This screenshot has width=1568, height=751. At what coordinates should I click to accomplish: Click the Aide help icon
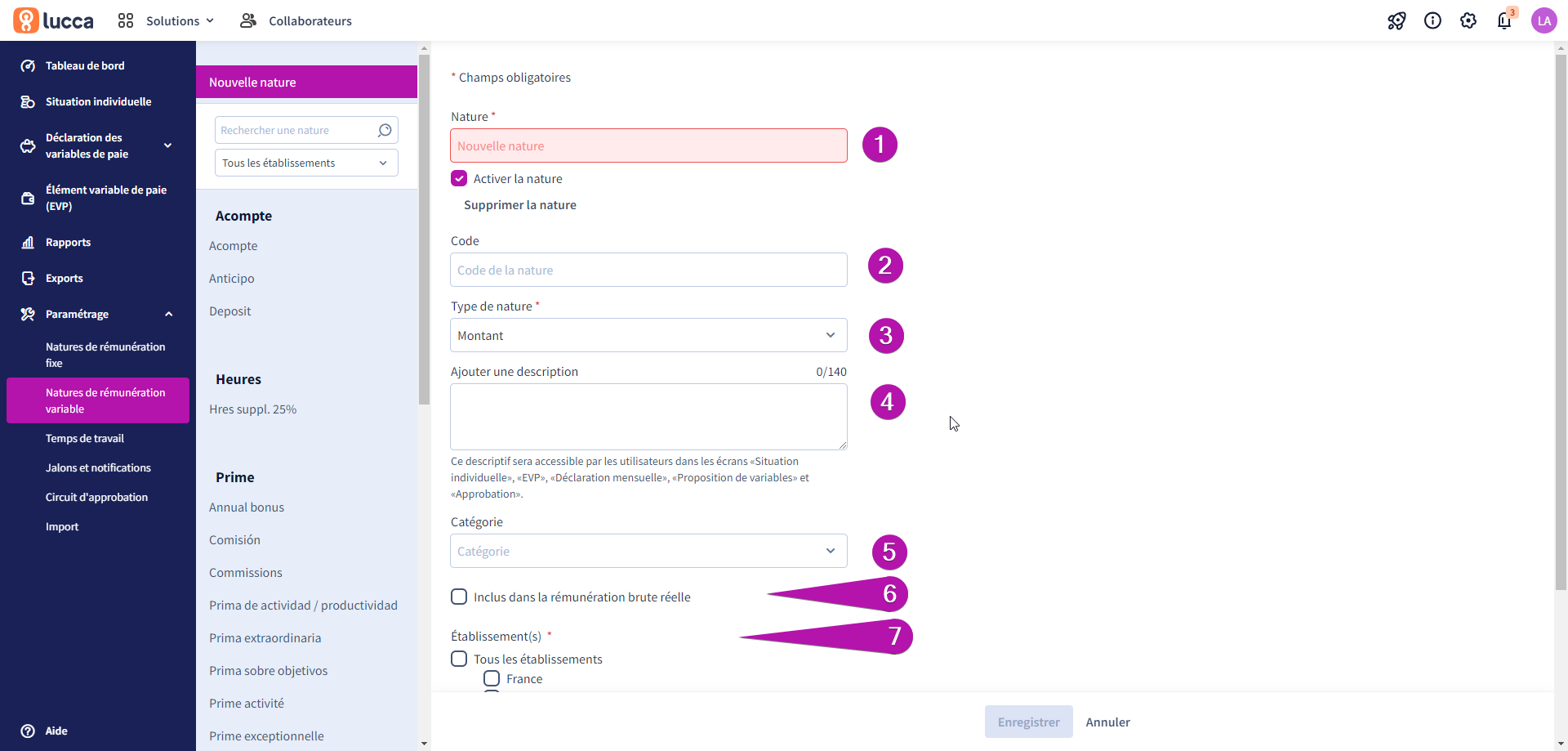tap(28, 731)
